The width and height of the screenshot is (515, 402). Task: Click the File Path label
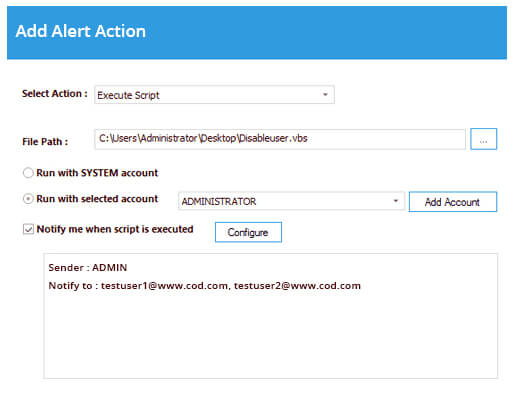(45, 142)
